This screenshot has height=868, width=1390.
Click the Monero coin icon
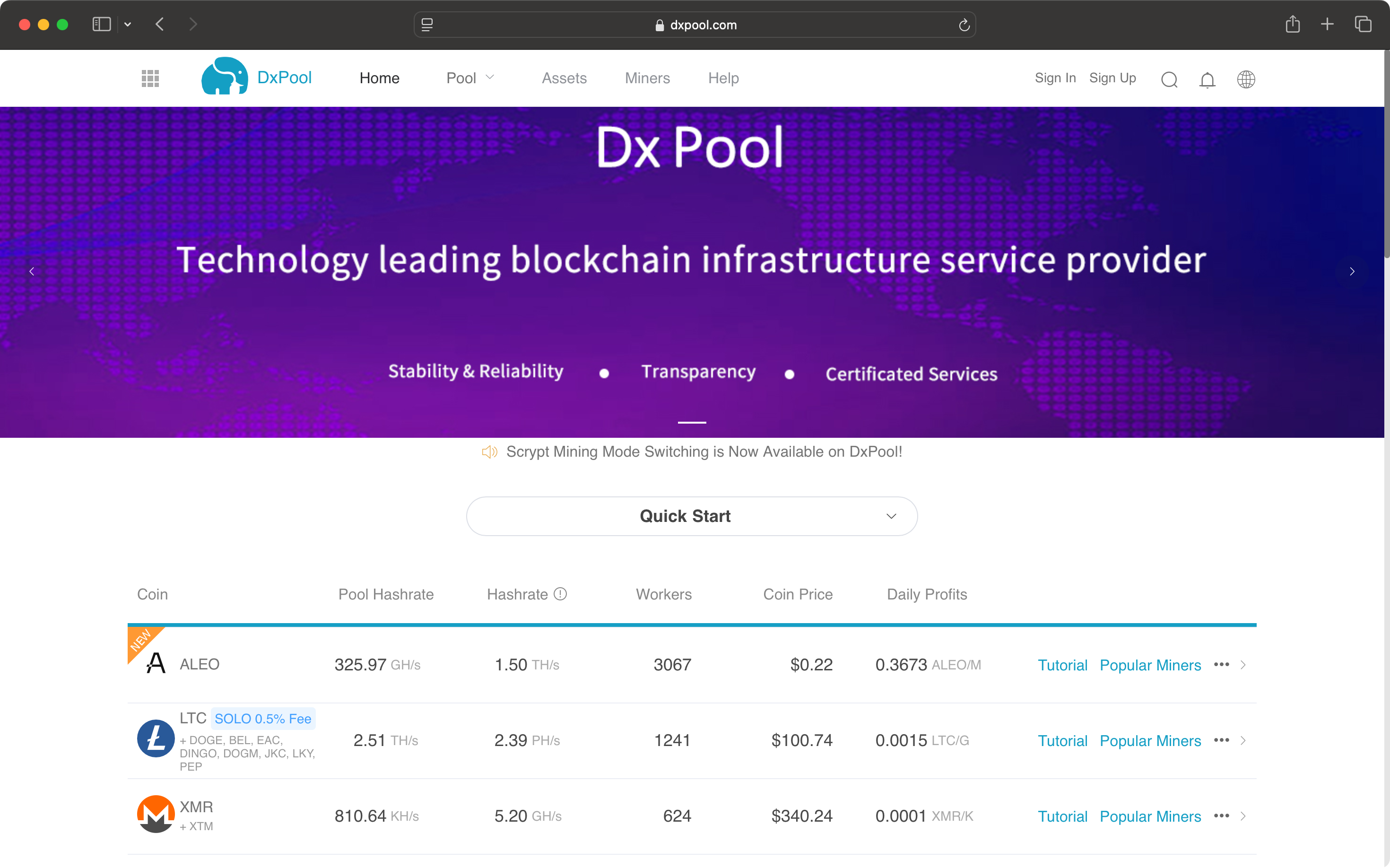156,814
